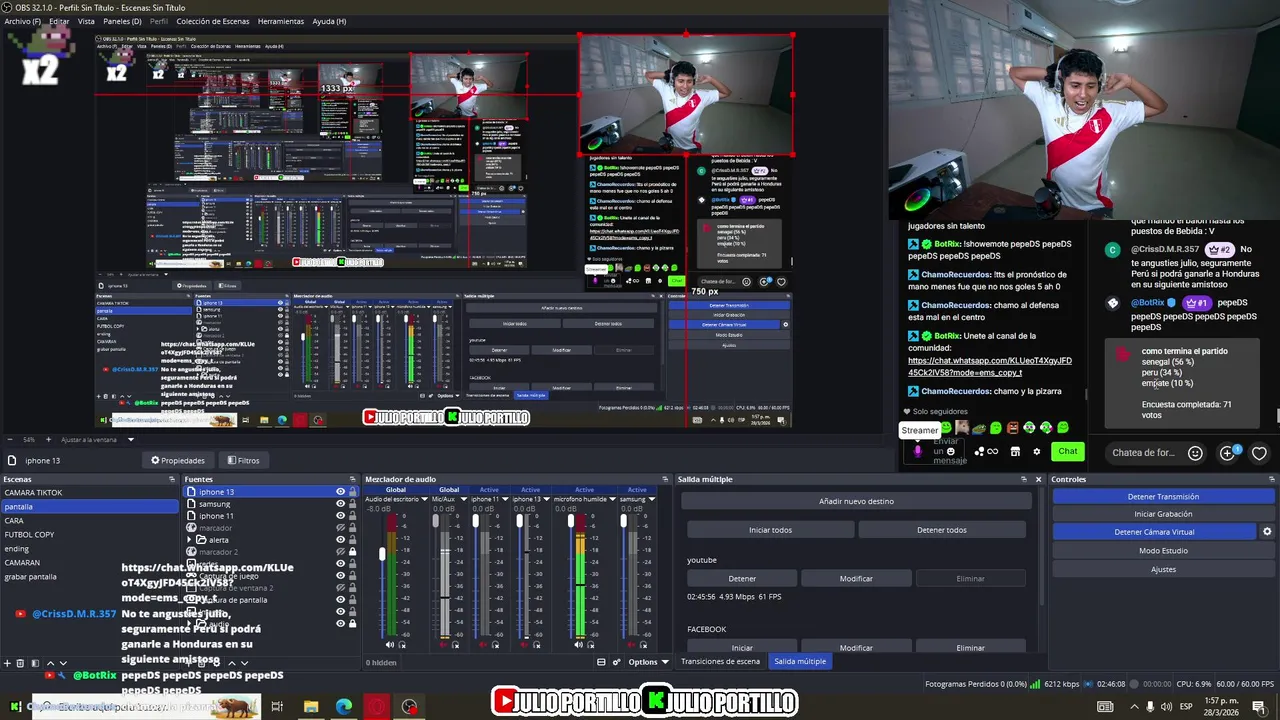This screenshot has width=1280, height=720.
Task: Hide the iphone 11 source
Action: click(x=340, y=516)
